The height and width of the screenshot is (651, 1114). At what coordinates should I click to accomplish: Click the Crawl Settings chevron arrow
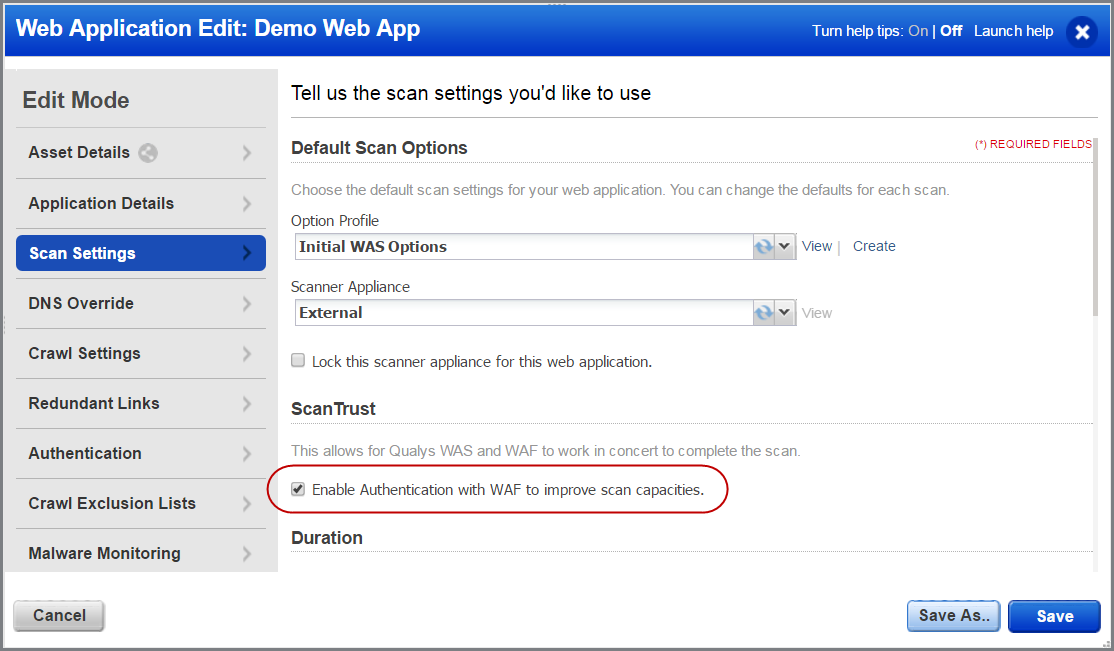point(247,354)
